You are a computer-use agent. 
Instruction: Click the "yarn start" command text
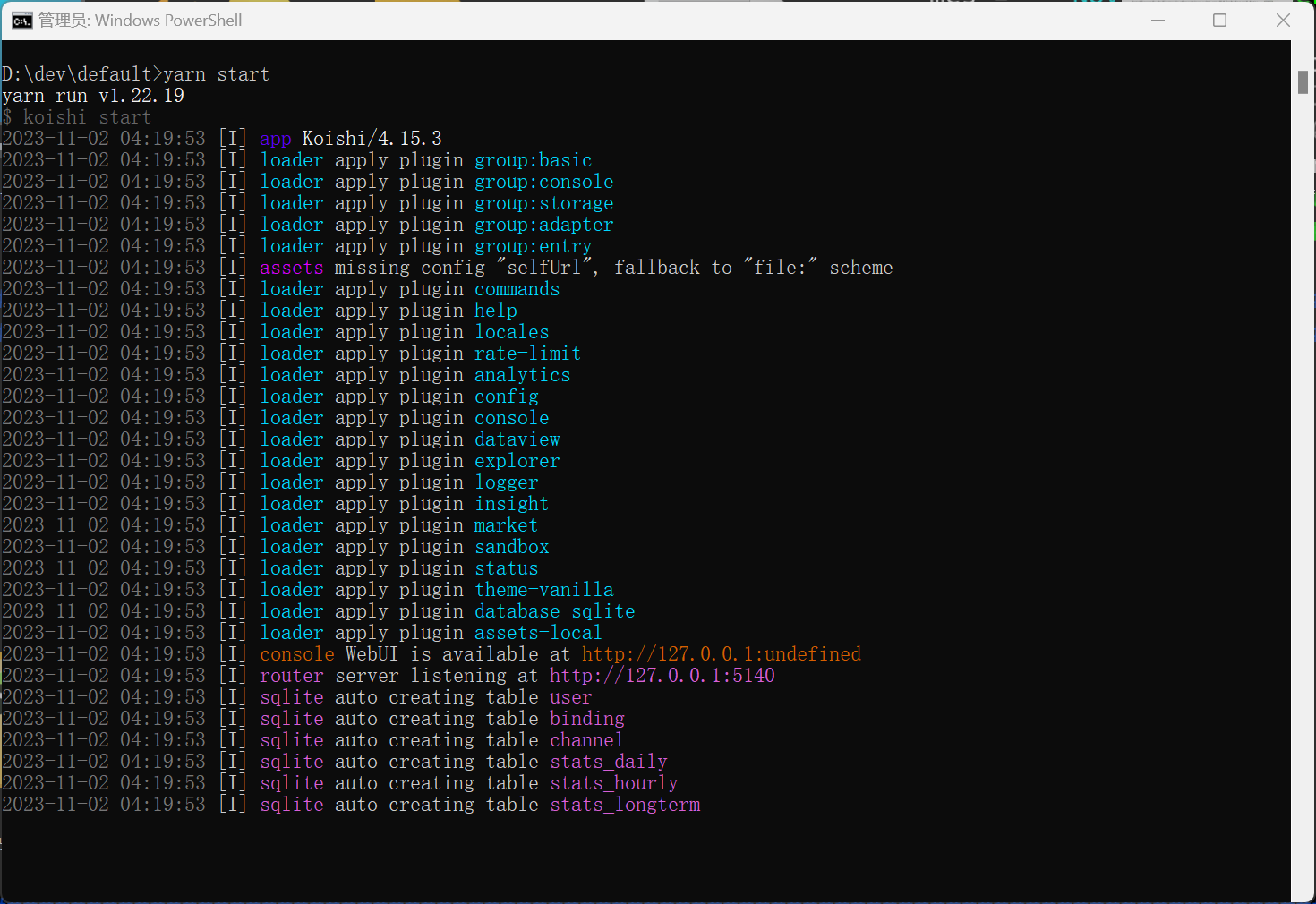coord(216,74)
